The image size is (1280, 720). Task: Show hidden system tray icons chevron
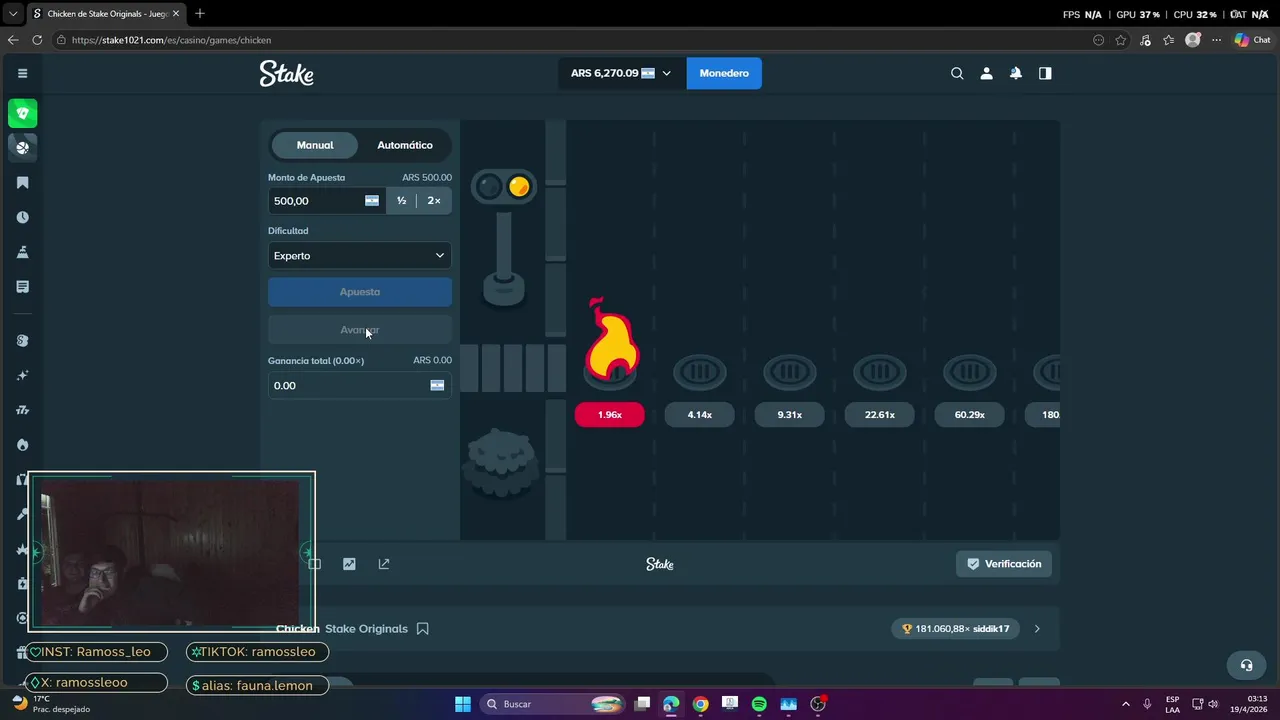1126,704
